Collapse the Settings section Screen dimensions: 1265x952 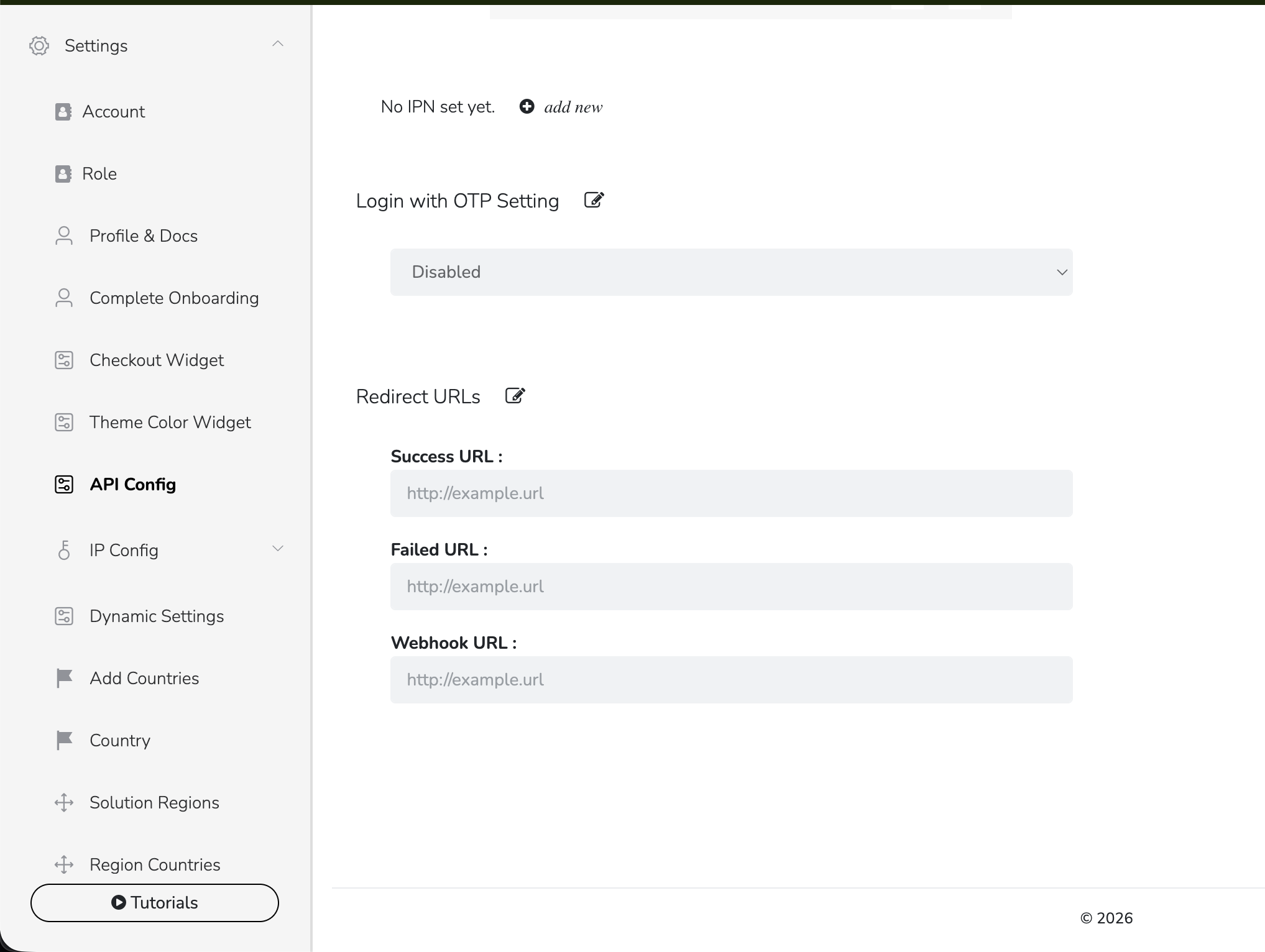click(x=278, y=43)
